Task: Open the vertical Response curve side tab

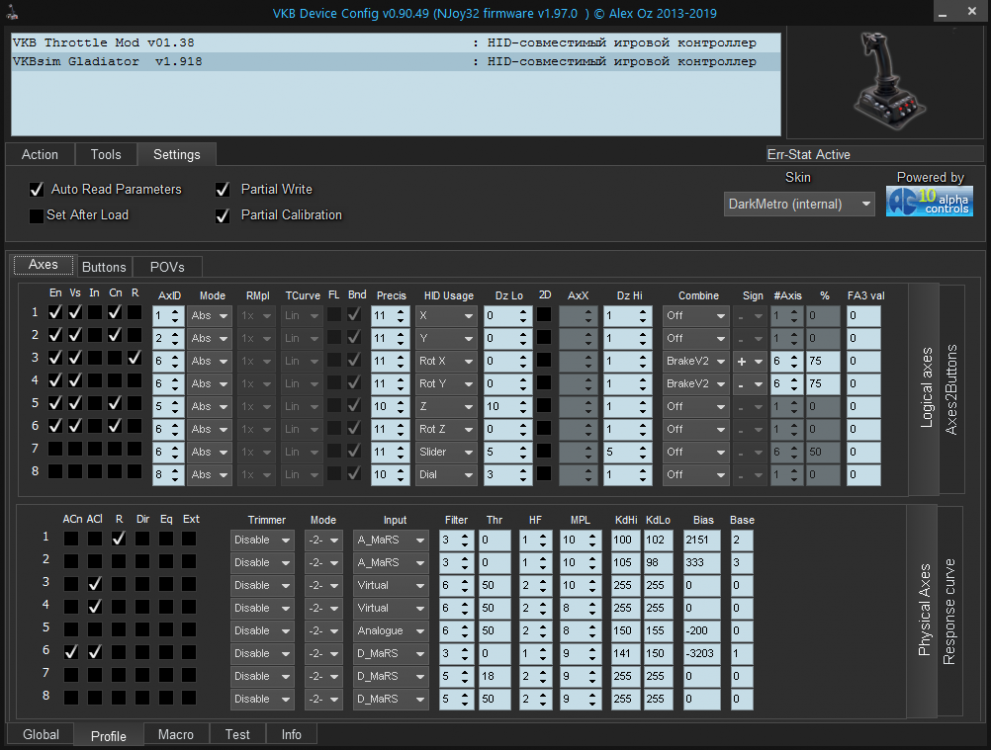Action: [949, 611]
